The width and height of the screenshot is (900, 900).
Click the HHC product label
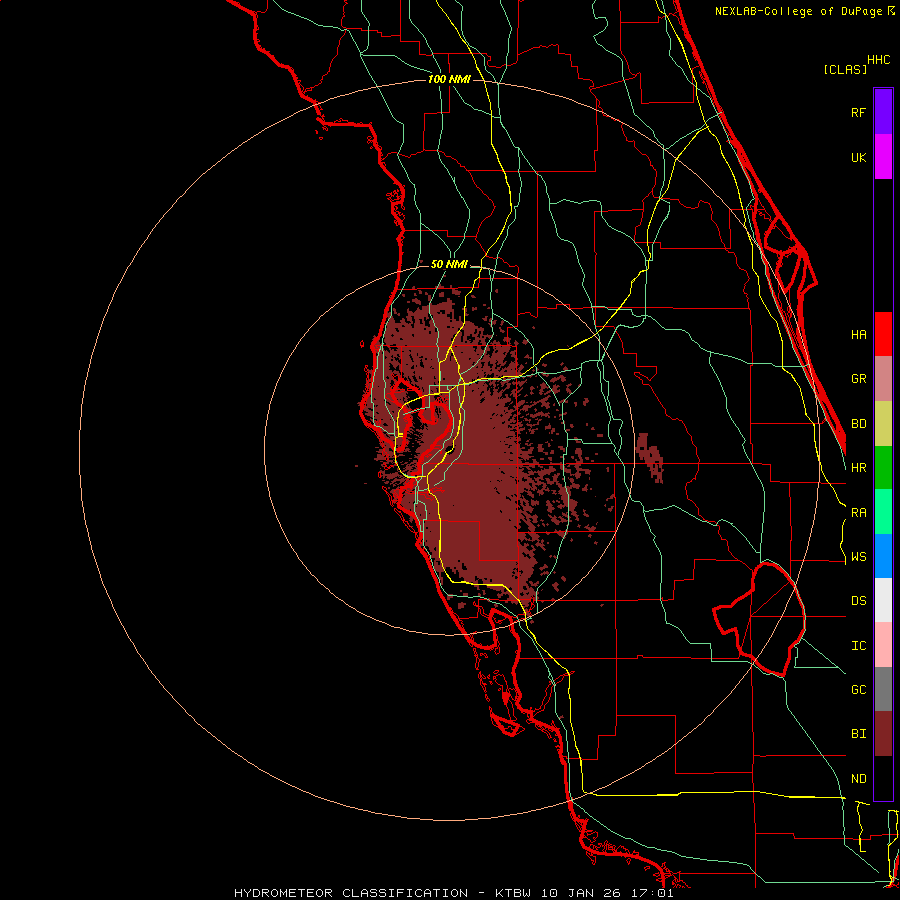click(878, 60)
